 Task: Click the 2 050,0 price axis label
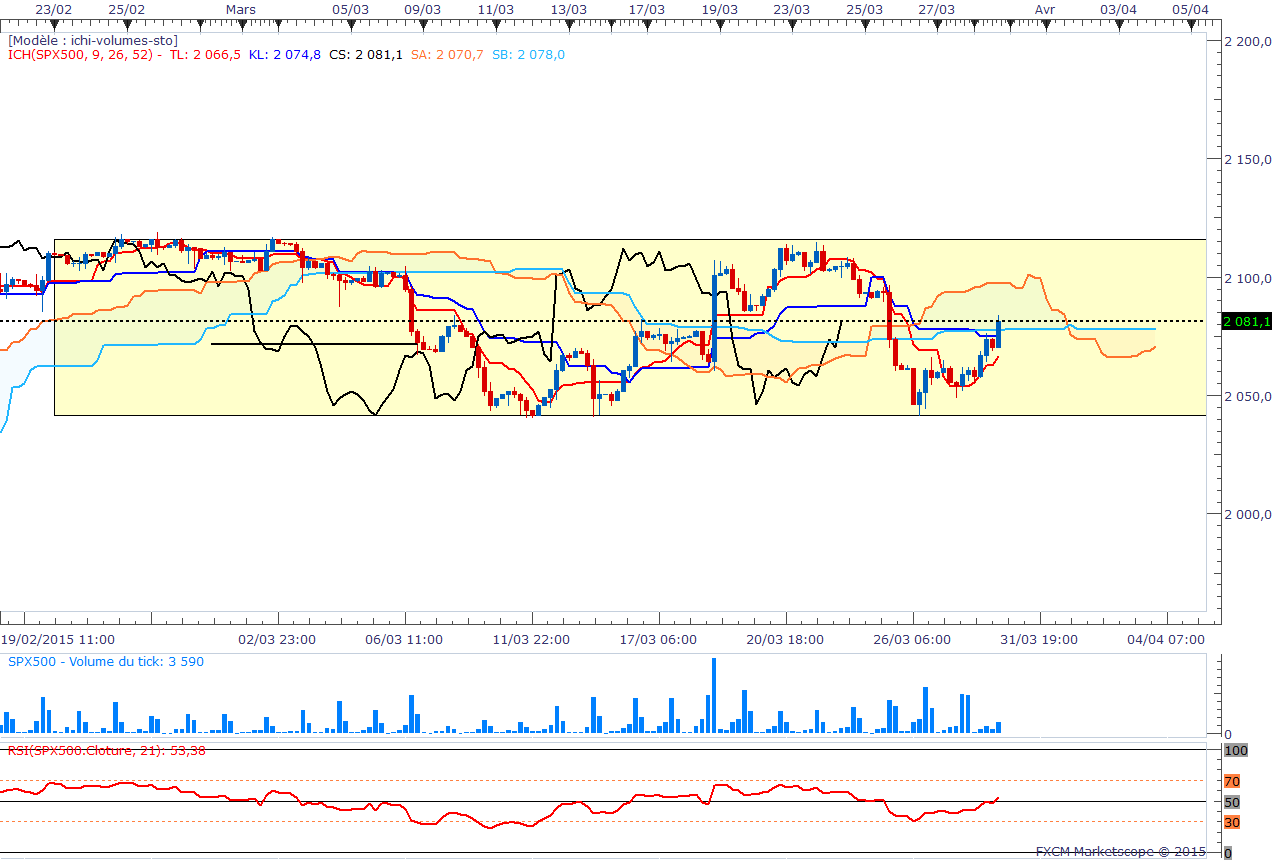[x=1247, y=396]
